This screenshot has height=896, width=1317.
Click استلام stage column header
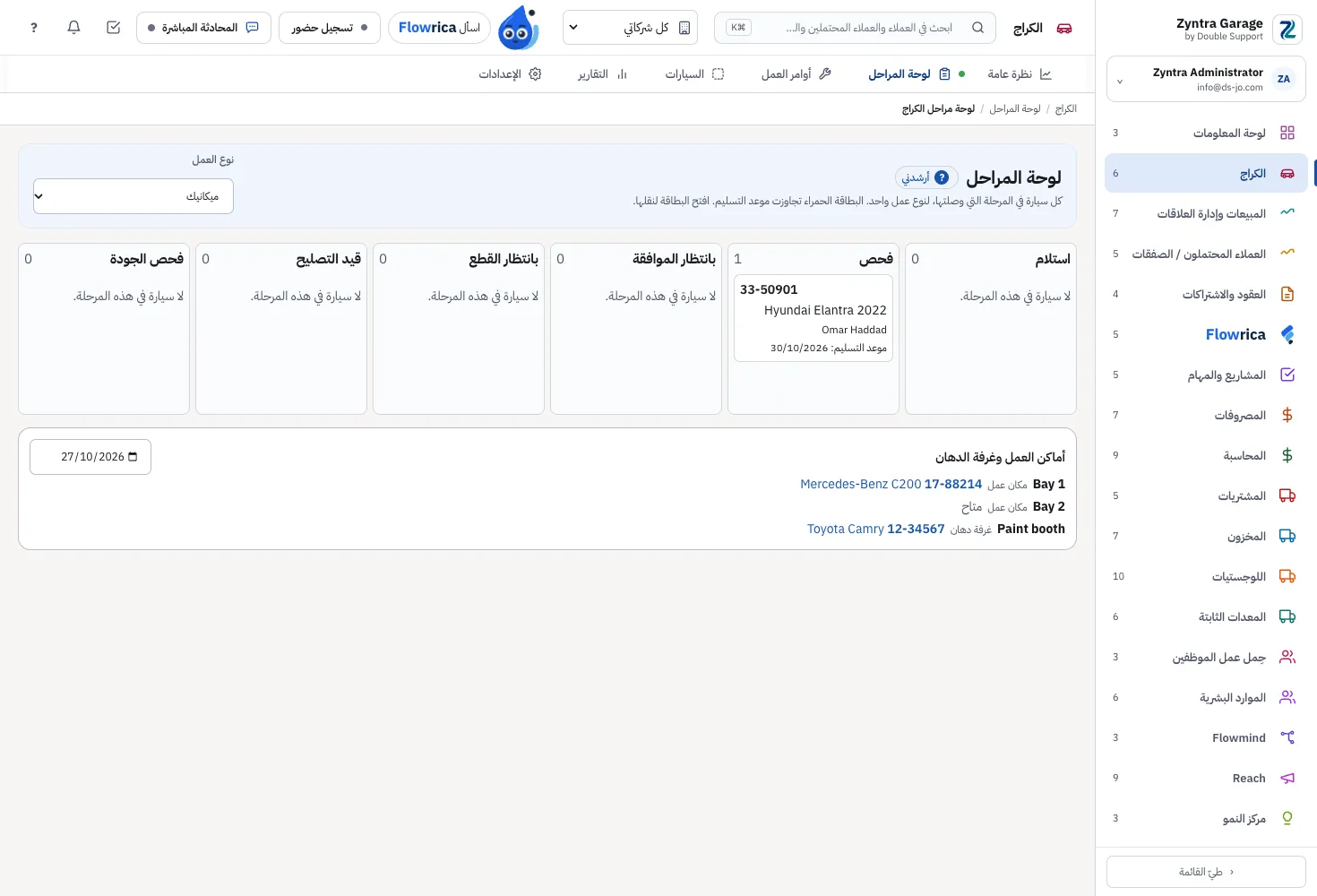1053,259
